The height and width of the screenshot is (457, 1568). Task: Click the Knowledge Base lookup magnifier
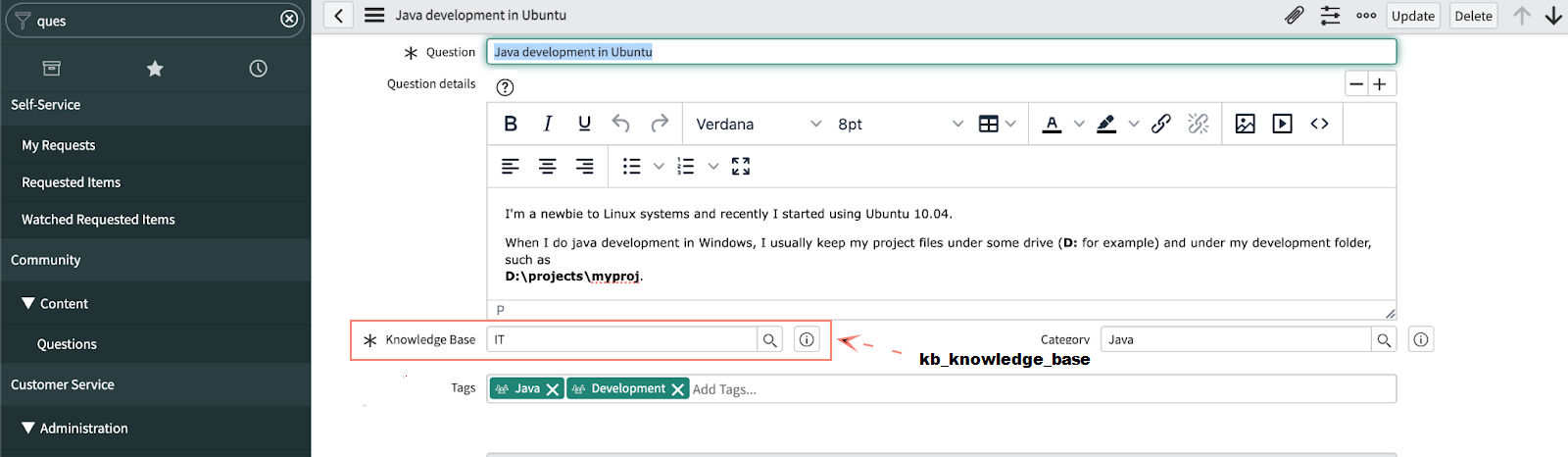770,340
